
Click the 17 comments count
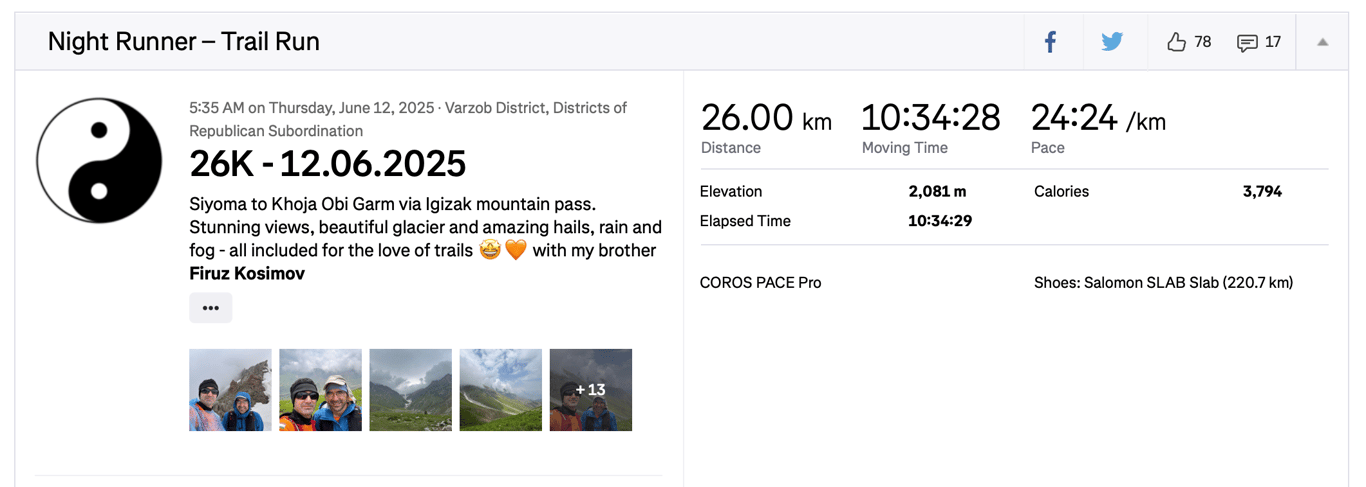pos(1273,42)
